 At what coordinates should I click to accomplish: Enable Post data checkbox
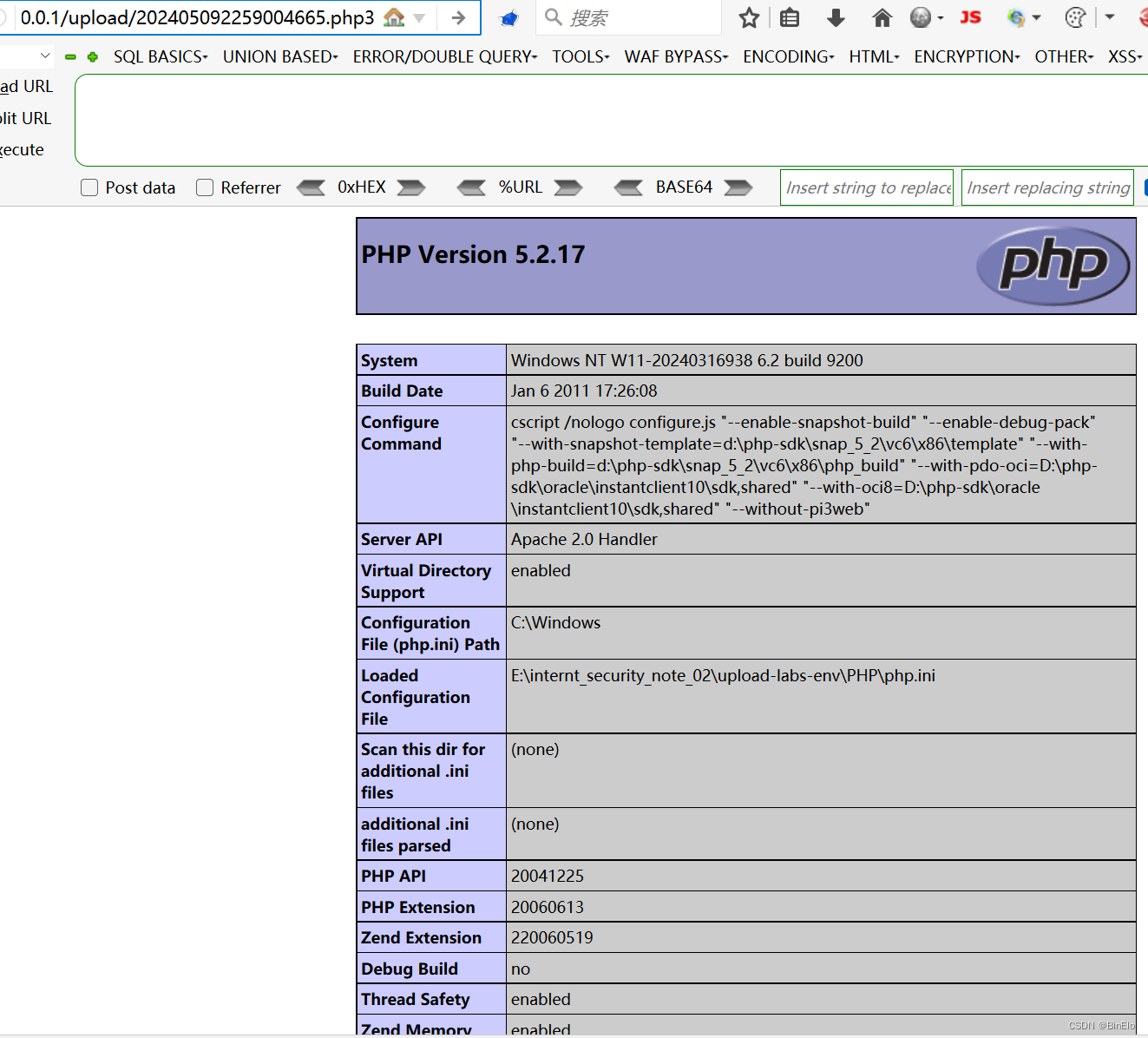(x=89, y=187)
